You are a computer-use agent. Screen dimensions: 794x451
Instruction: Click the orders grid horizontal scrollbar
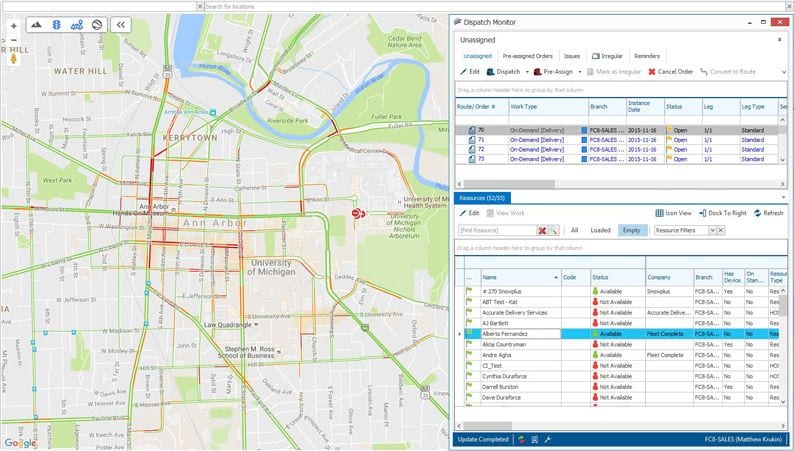(x=509, y=184)
